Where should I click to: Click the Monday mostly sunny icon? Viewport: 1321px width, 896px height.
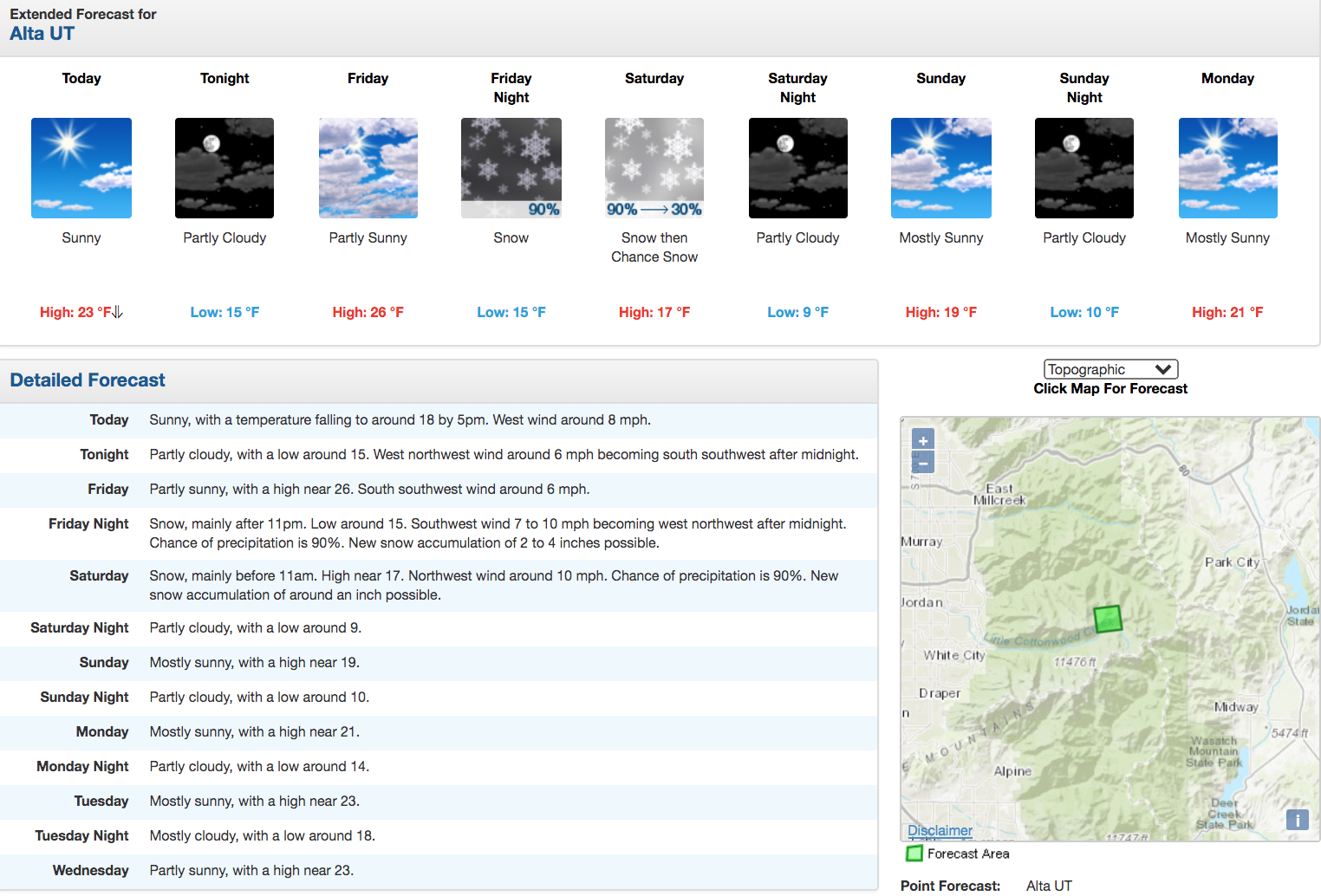(1228, 168)
